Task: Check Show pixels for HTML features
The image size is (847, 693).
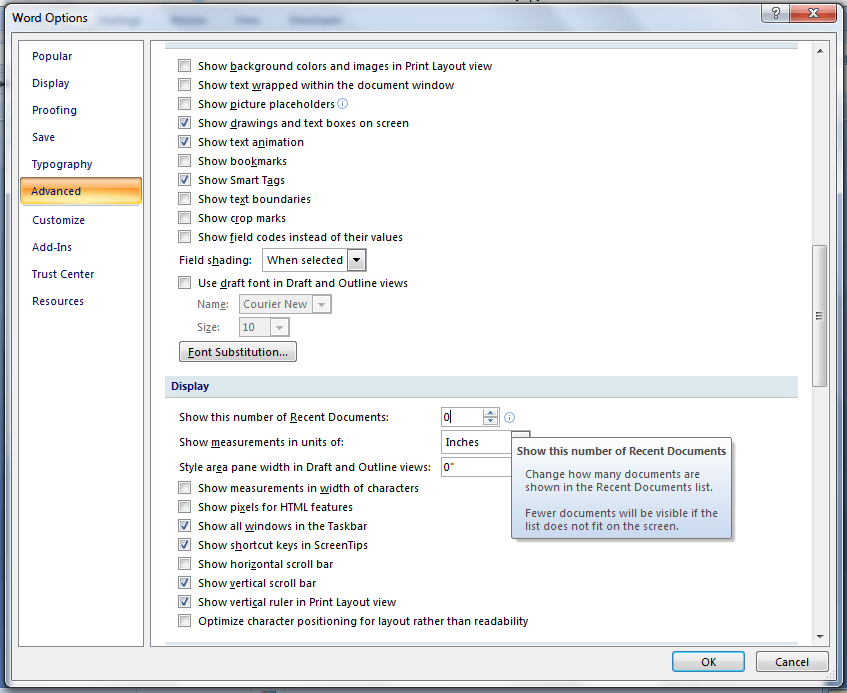Action: (185, 507)
